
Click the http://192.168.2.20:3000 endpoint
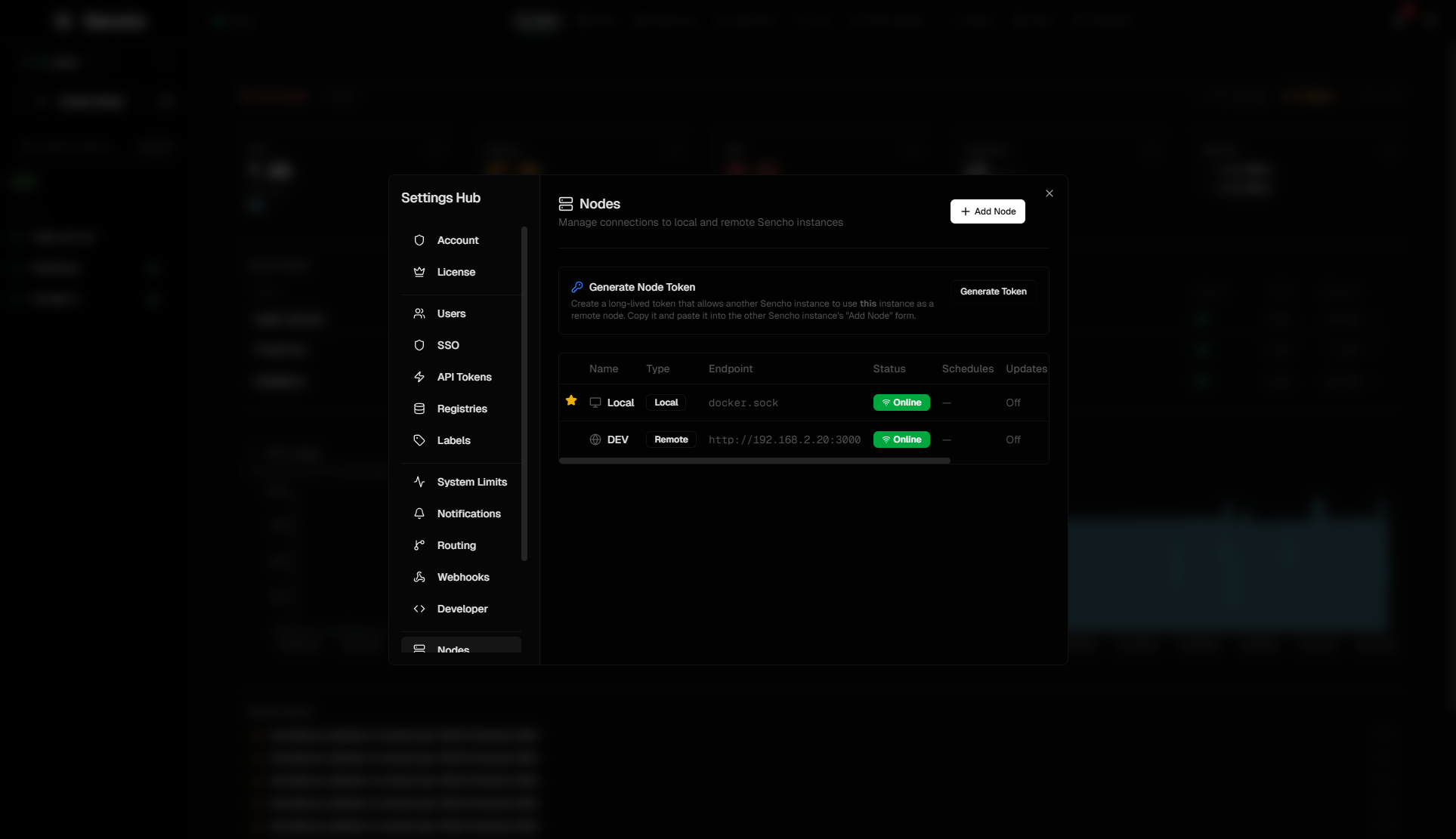tap(784, 440)
